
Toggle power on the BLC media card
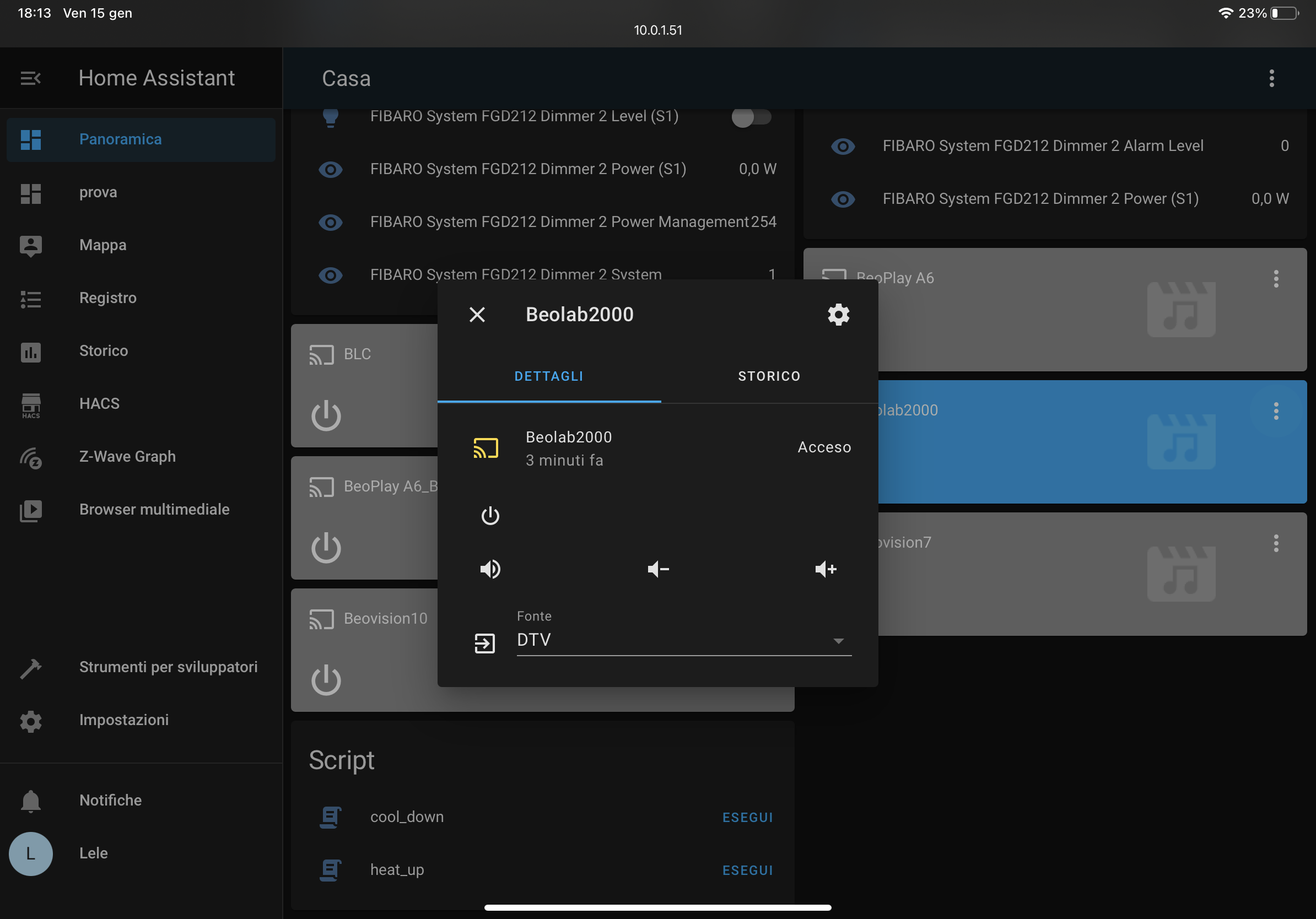click(x=326, y=416)
